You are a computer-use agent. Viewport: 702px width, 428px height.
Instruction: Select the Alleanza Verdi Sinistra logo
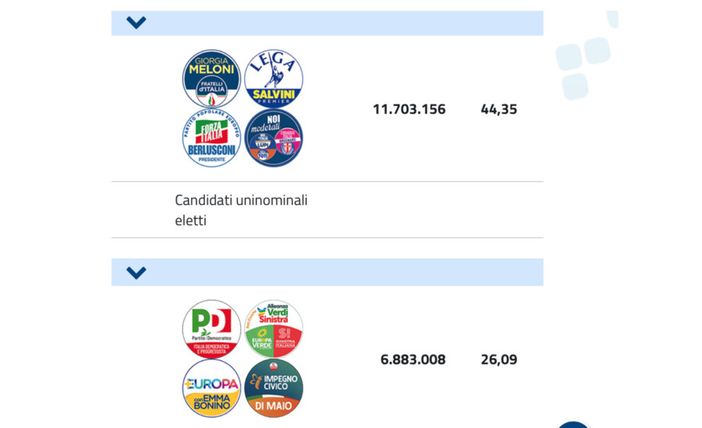273,329
